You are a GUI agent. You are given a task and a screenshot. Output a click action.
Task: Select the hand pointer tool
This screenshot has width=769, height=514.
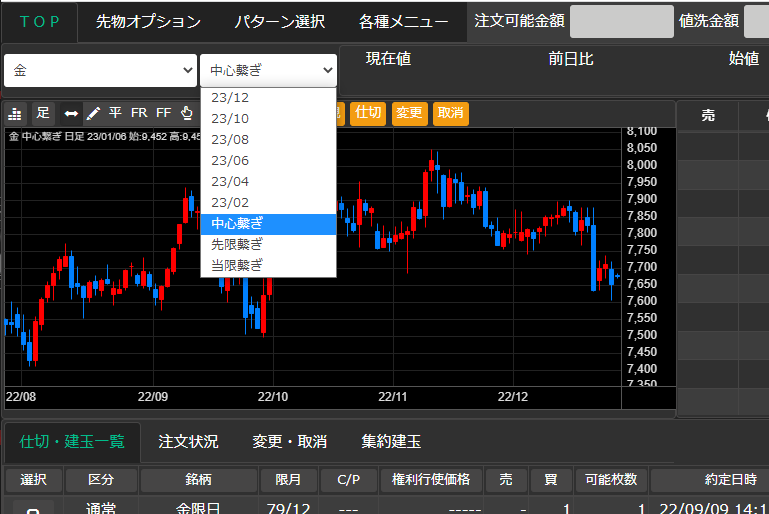click(185, 113)
